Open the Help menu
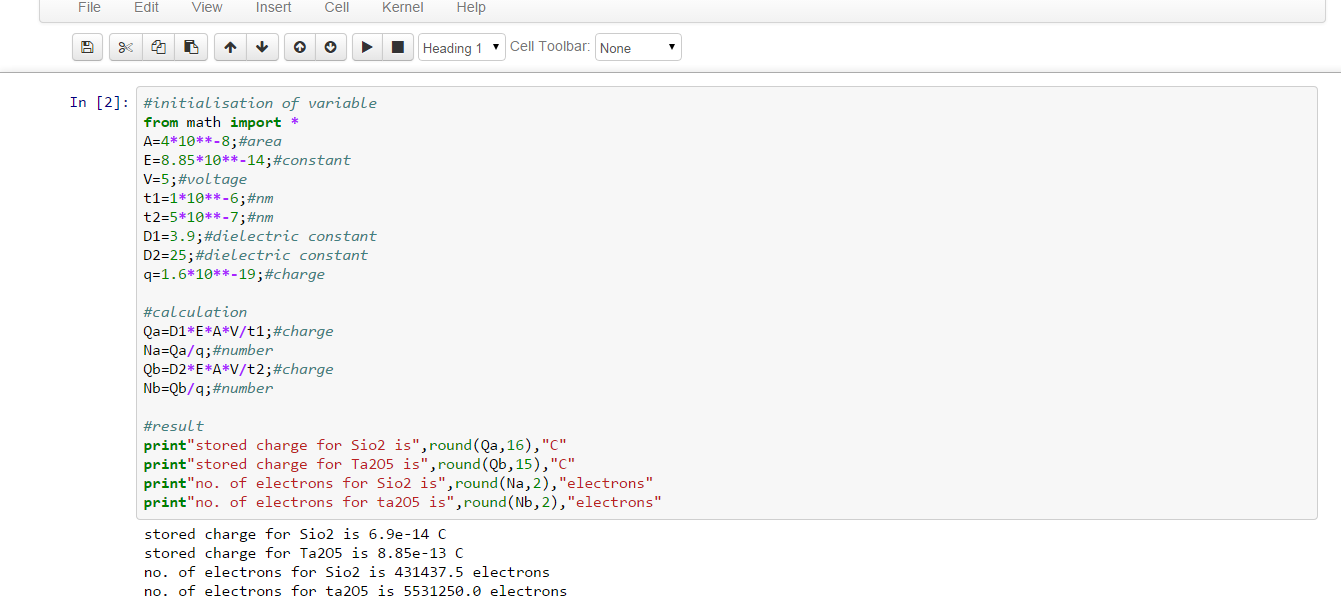 pyautogui.click(x=471, y=8)
